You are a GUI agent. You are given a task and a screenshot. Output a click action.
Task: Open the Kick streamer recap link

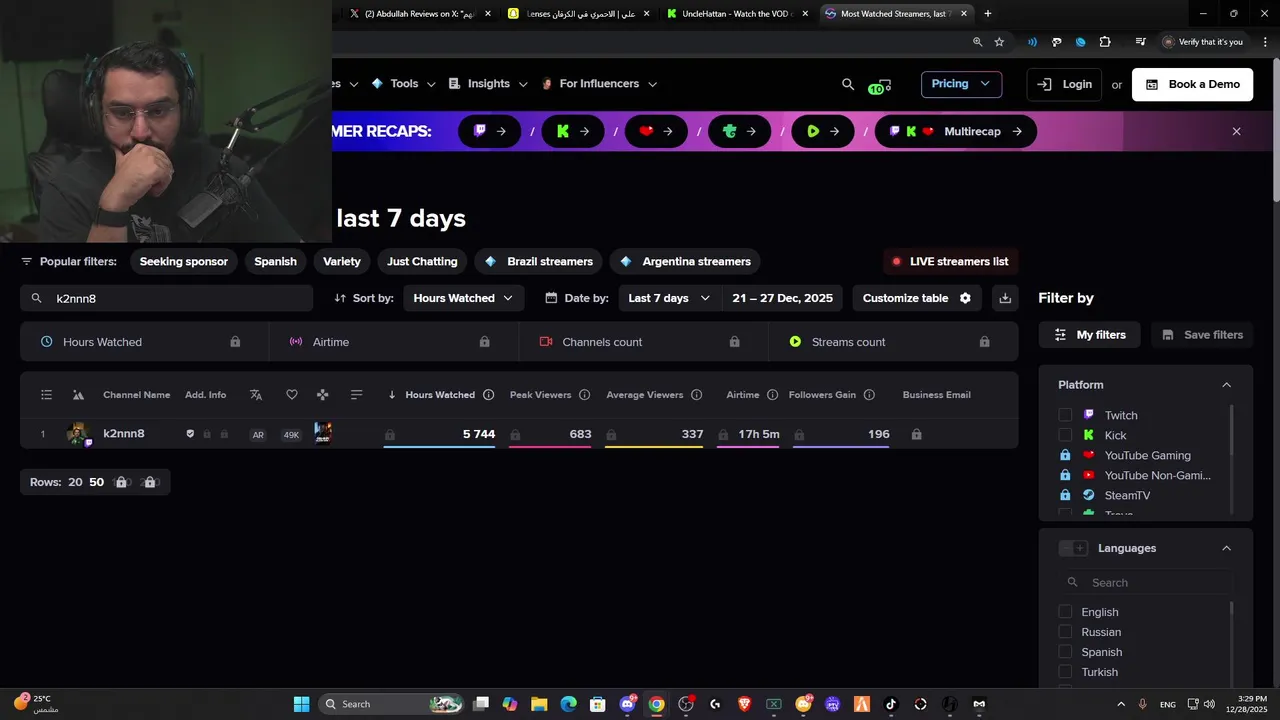[x=573, y=131]
